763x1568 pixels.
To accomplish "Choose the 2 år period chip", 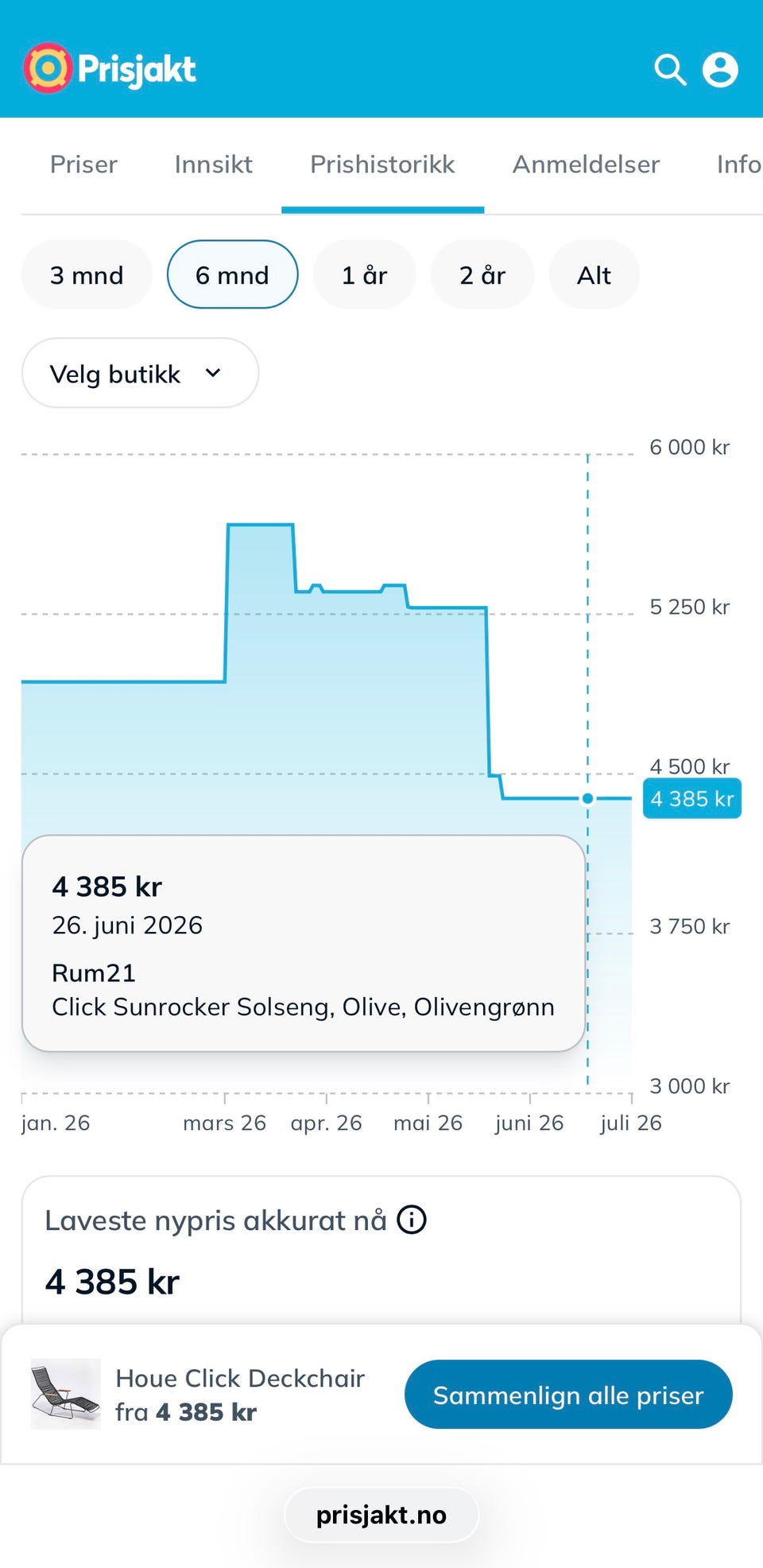I will 482,274.
